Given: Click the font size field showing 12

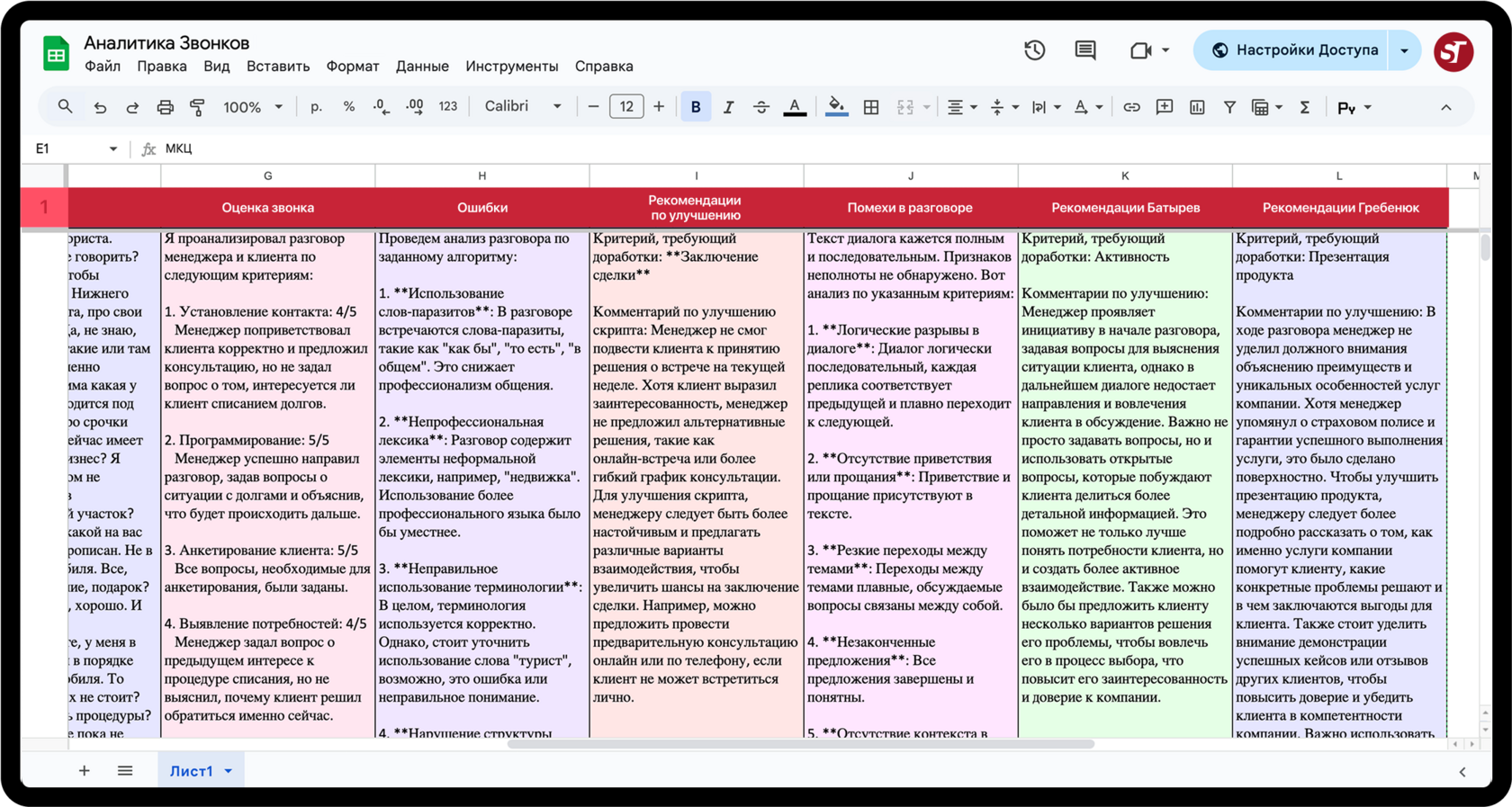Looking at the screenshot, I should click(626, 107).
